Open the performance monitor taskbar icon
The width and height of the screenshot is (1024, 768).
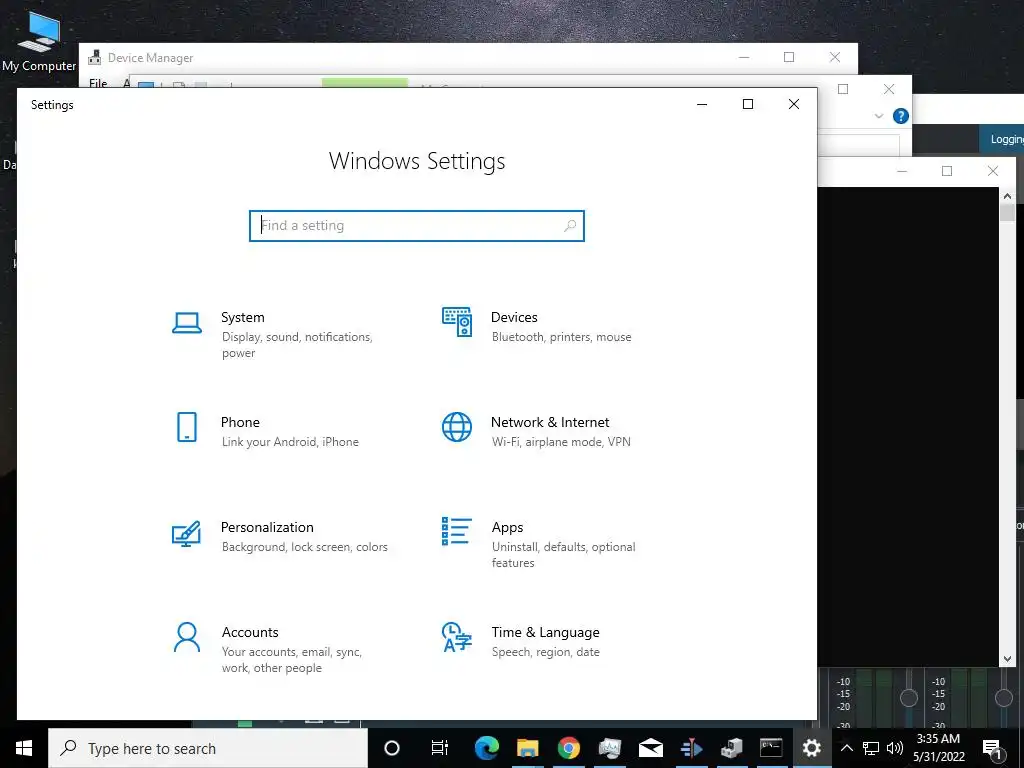click(609, 748)
